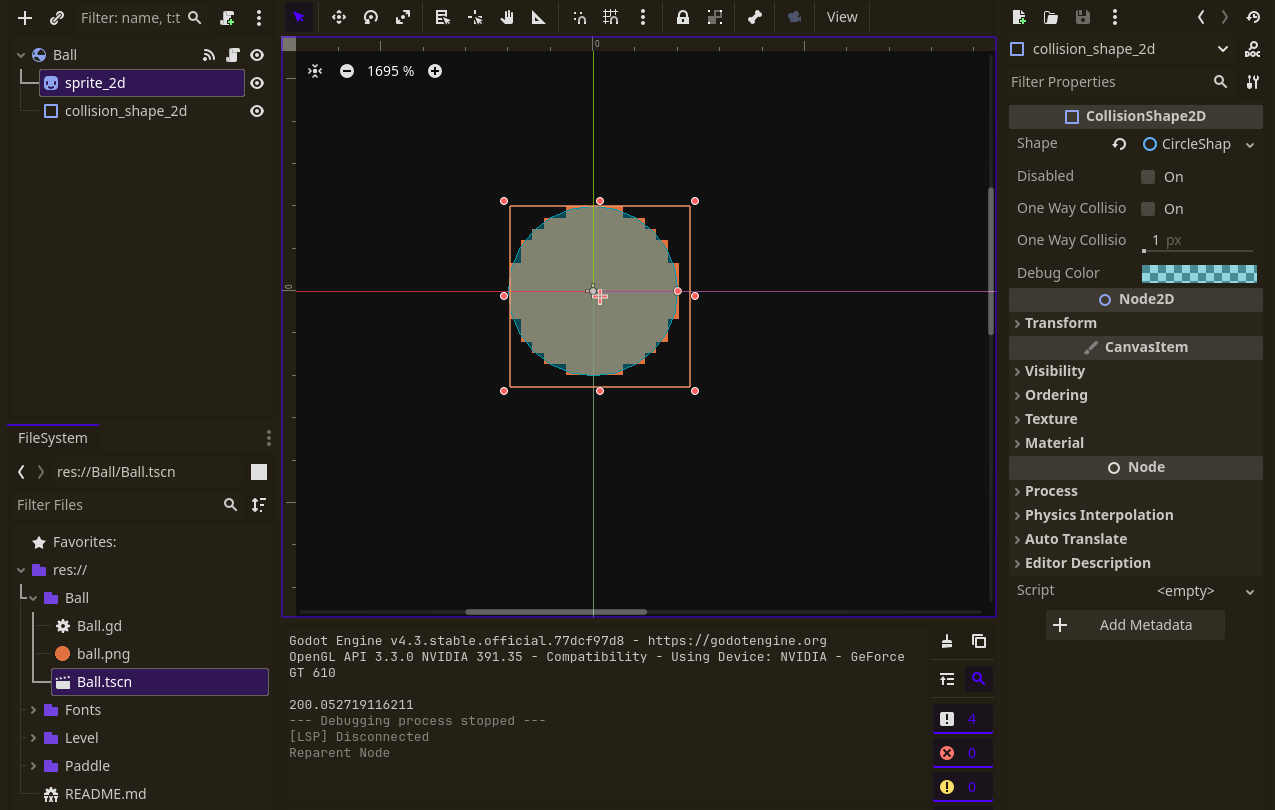Enable the Disabled checkbox in CollisionShape2D

click(1146, 176)
